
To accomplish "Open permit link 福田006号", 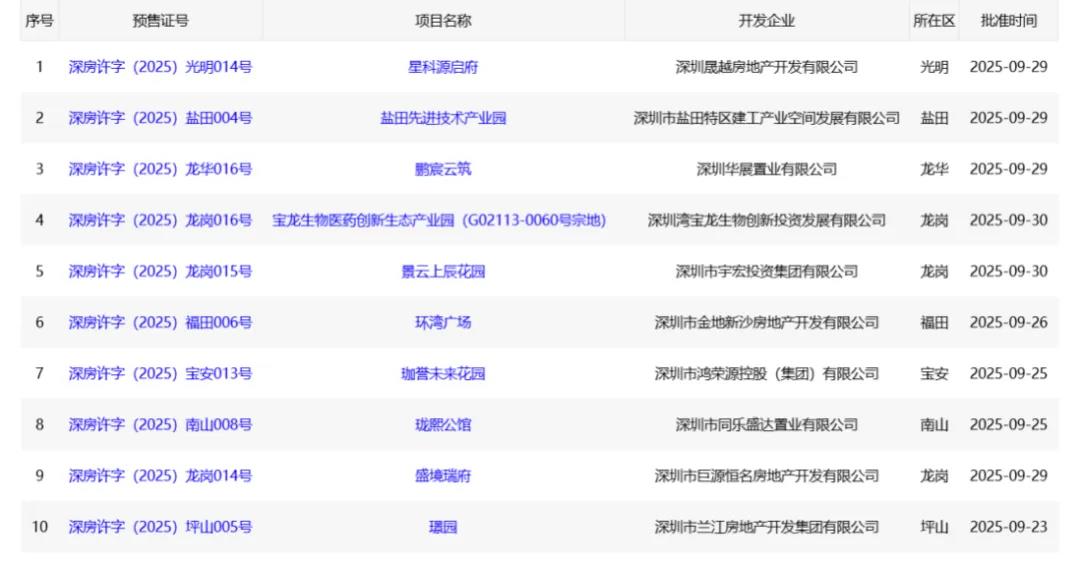I will [x=160, y=322].
